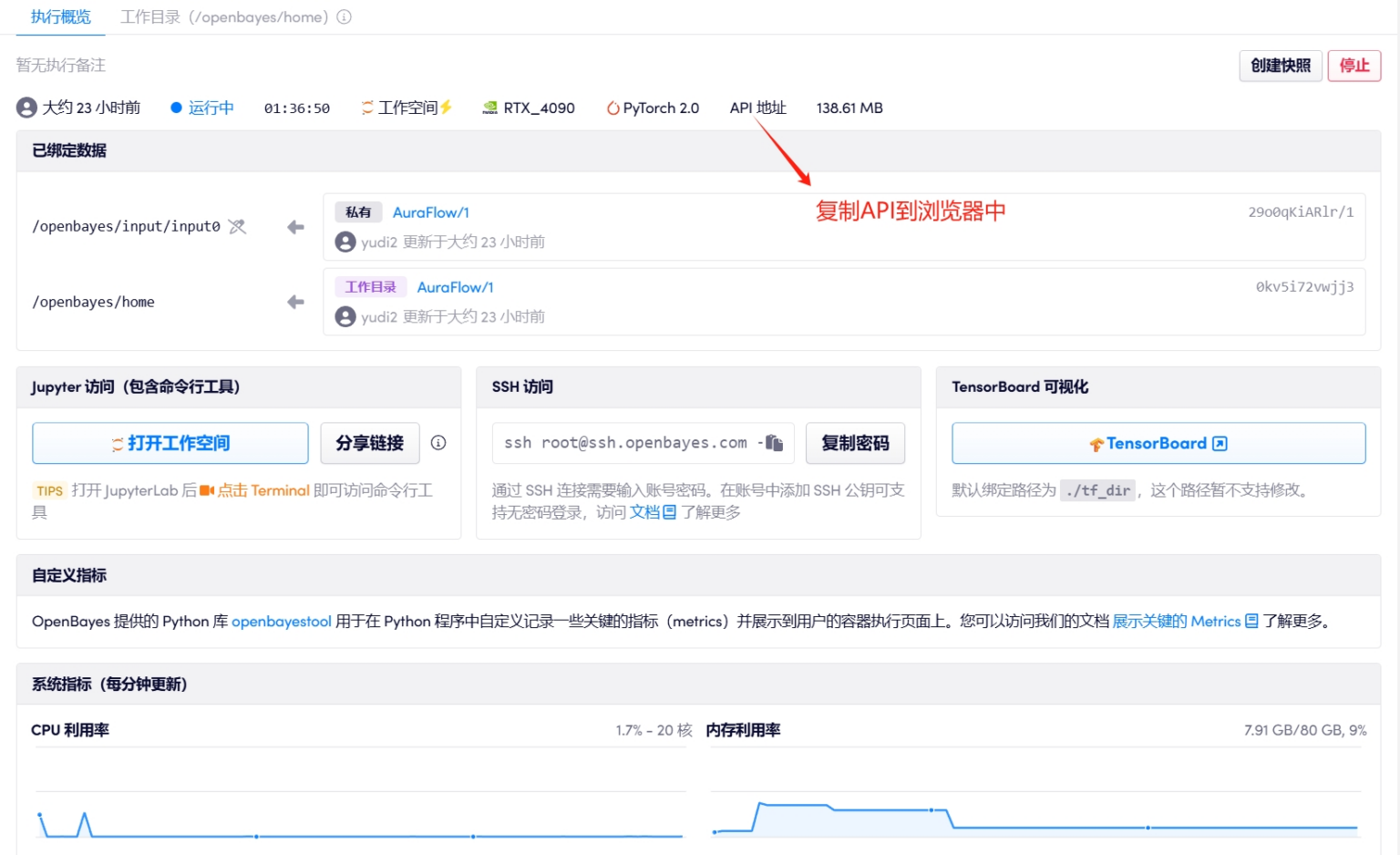Open the AuraFlow/1 private dataset link
The height and width of the screenshot is (855, 1400).
coord(431,211)
